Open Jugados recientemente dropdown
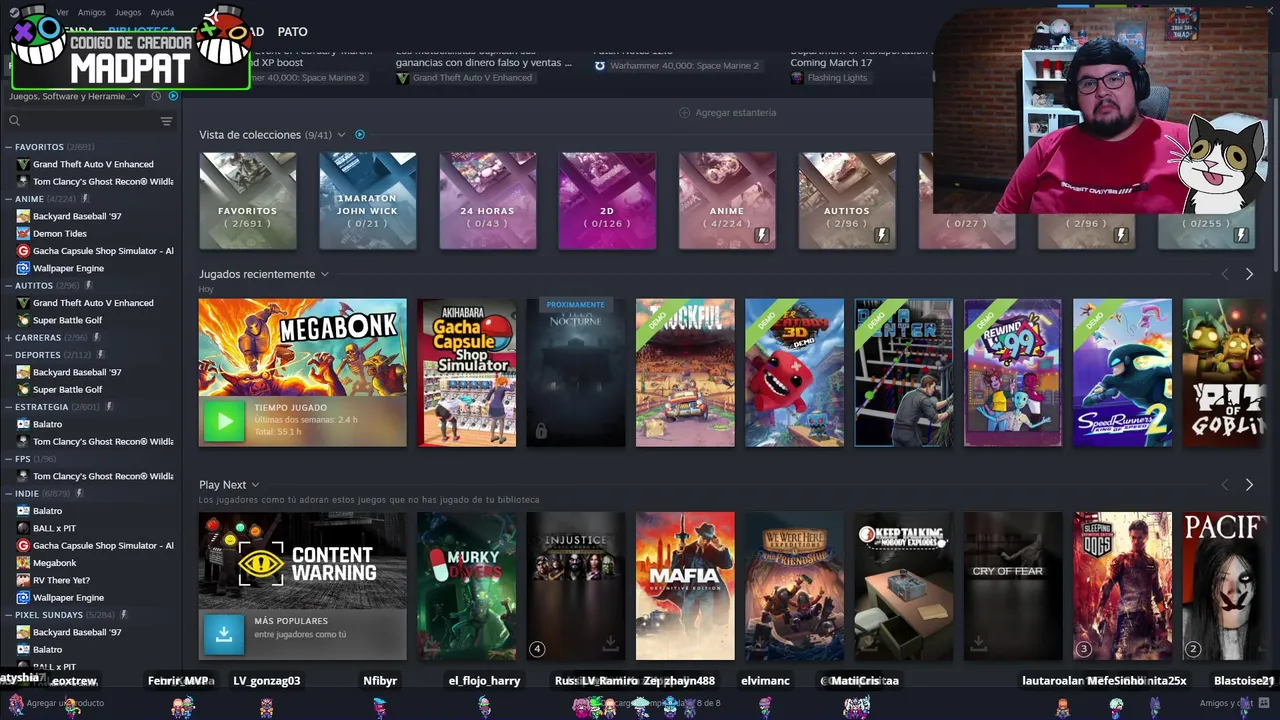This screenshot has height=720, width=1280. point(324,274)
